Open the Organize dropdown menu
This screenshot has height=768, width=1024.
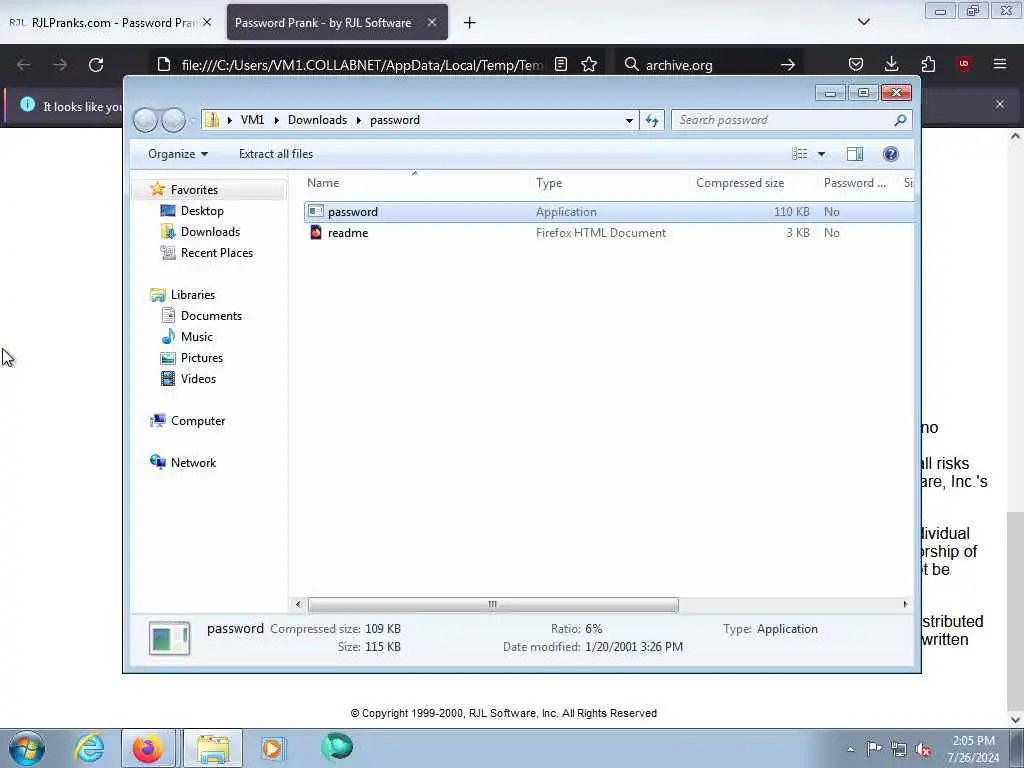pyautogui.click(x=178, y=154)
